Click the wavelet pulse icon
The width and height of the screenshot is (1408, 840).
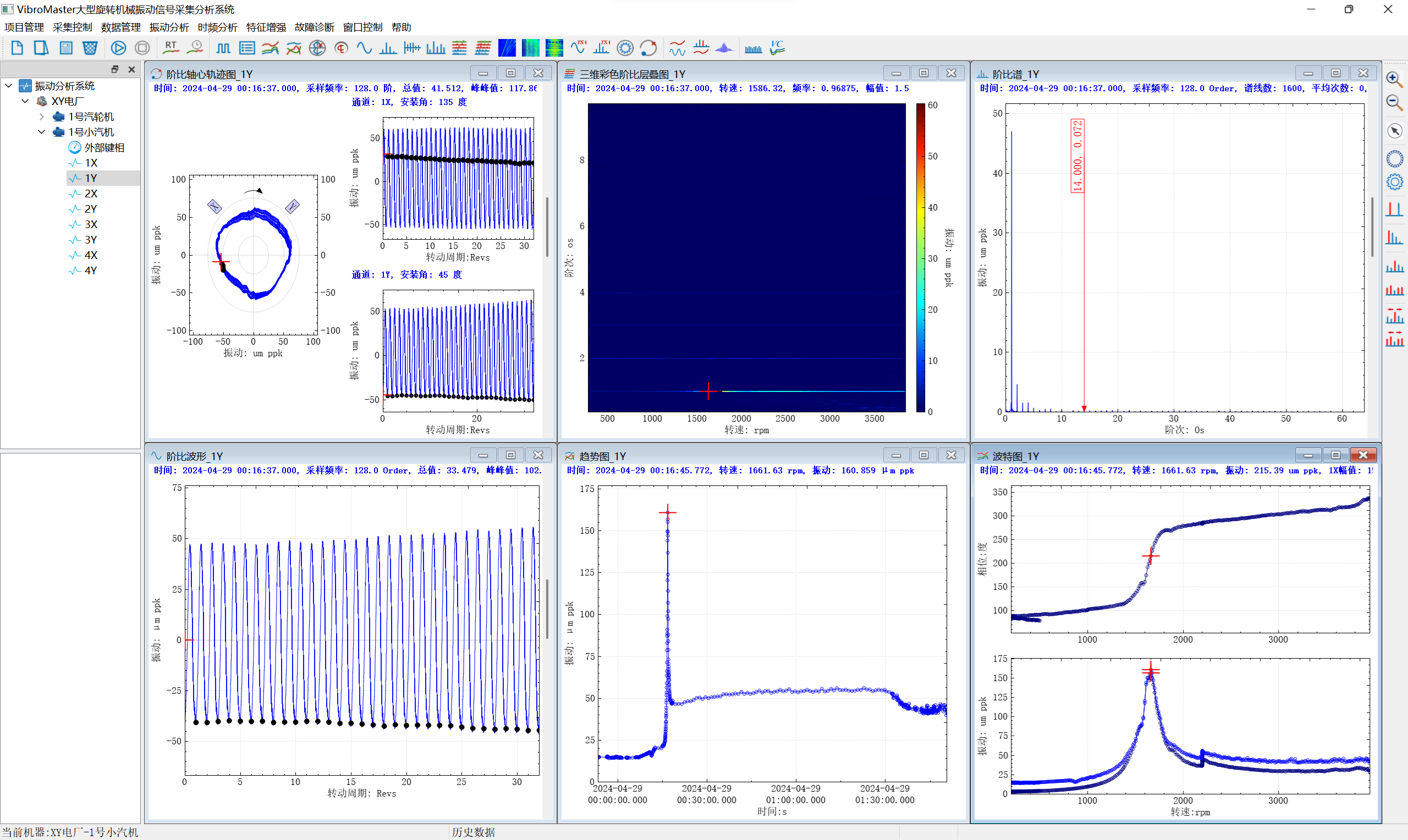725,48
